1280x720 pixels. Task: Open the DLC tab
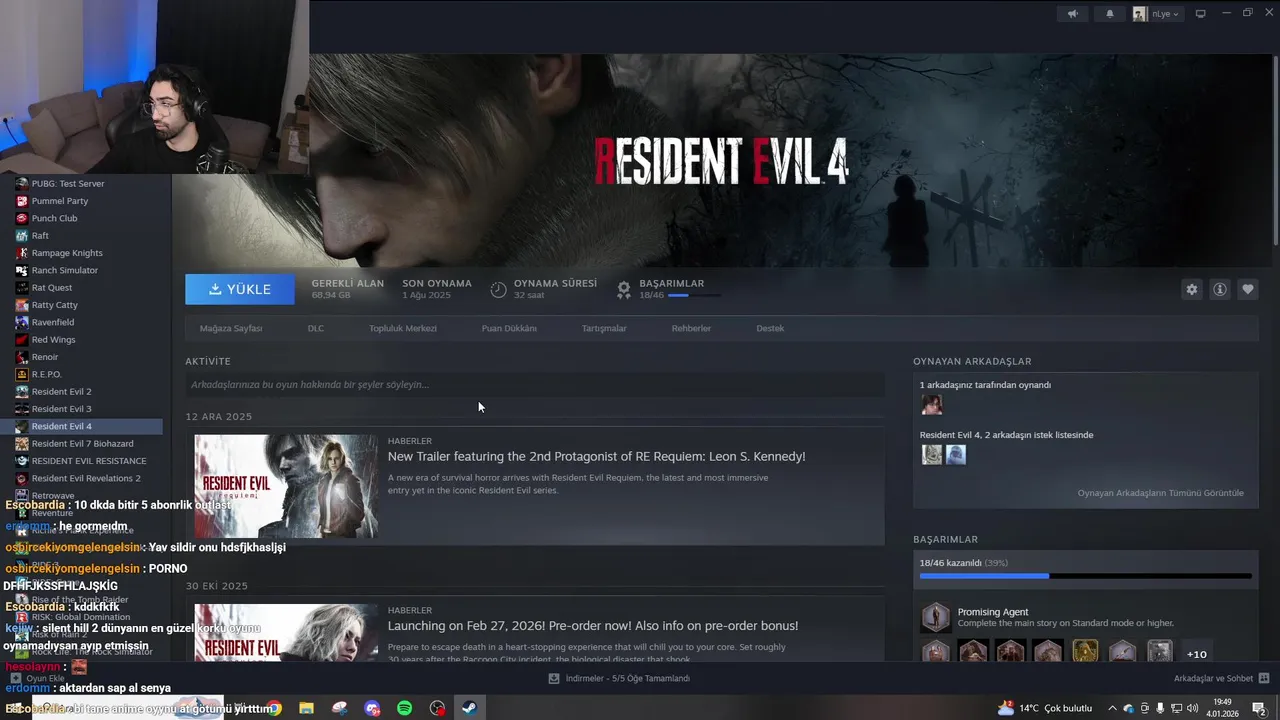point(316,328)
